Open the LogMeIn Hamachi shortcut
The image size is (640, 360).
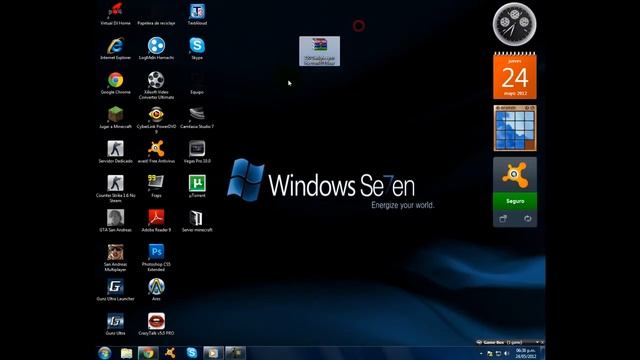156,49
